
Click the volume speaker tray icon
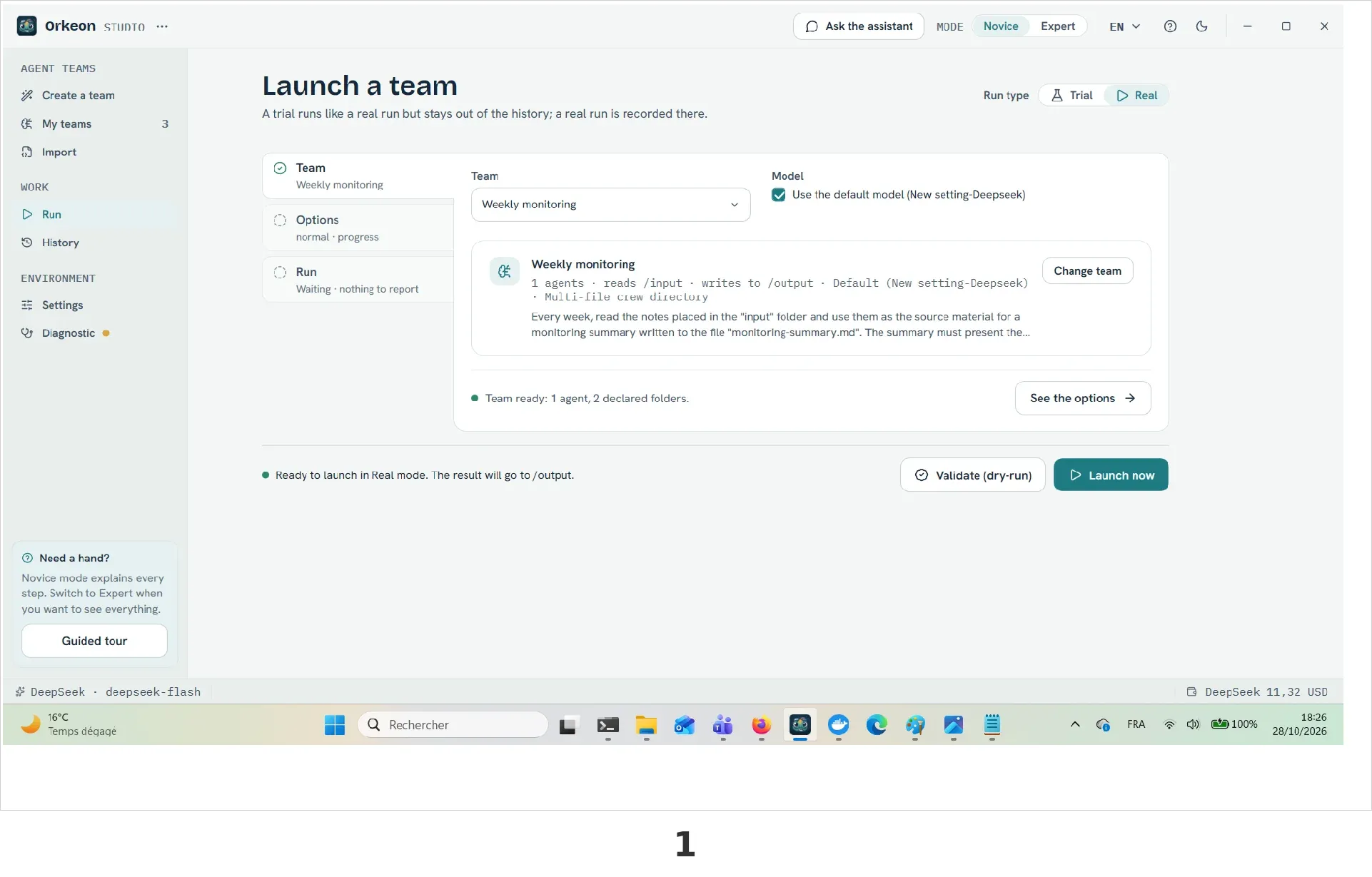[1193, 724]
